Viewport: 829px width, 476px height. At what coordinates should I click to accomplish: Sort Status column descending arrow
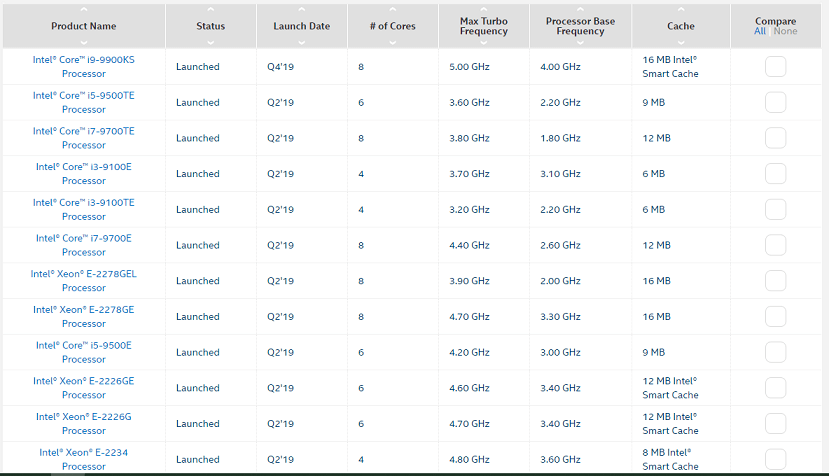(x=210, y=42)
